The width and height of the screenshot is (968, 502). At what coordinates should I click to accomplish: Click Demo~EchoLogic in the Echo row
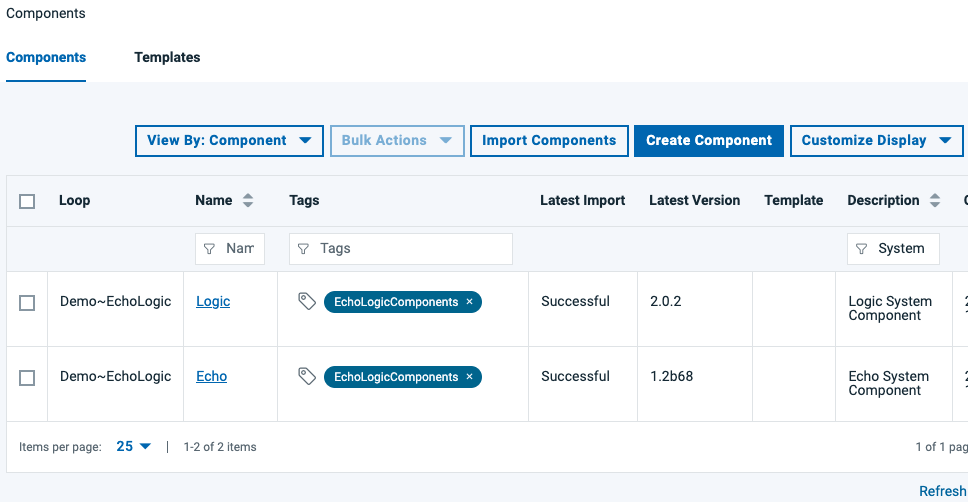coord(115,376)
